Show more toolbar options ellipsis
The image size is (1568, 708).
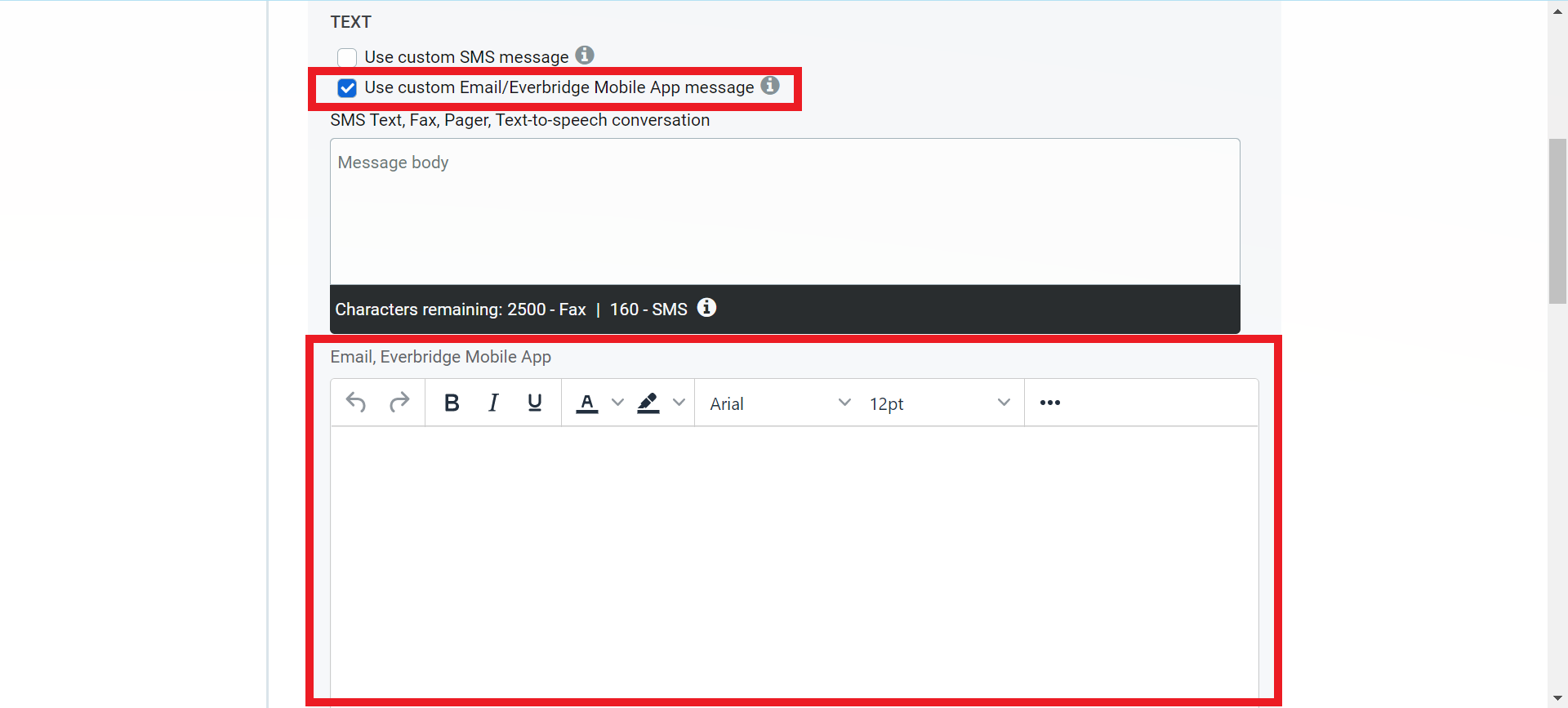click(x=1050, y=403)
